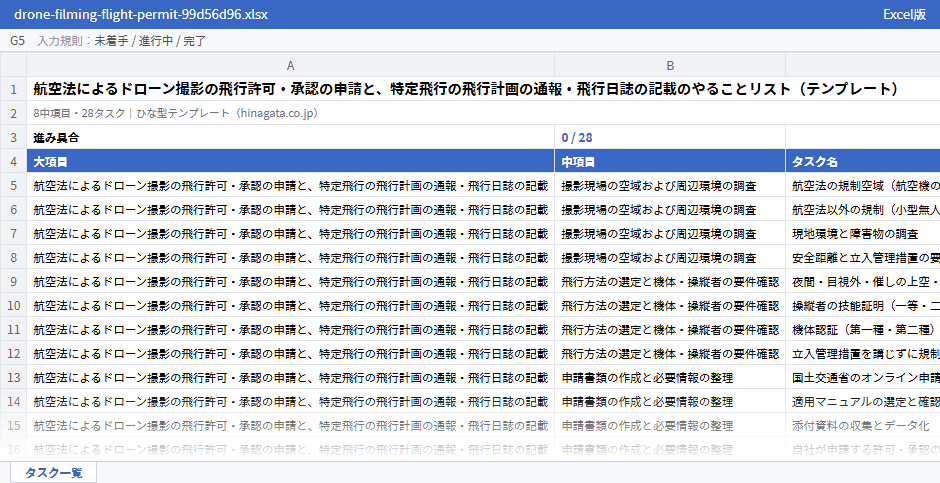This screenshot has height=483, width=940.
Task: Click row 5 cell 撮影現場の空域および周辺環境の調査
Action: tap(670, 185)
